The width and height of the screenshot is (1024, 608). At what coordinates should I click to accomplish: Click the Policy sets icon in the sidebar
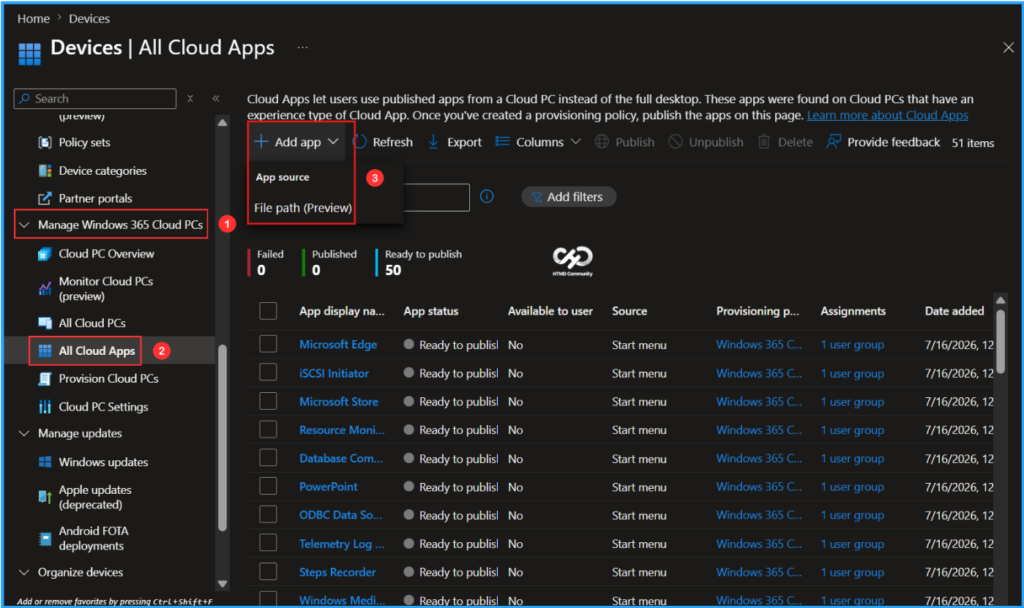click(x=44, y=142)
